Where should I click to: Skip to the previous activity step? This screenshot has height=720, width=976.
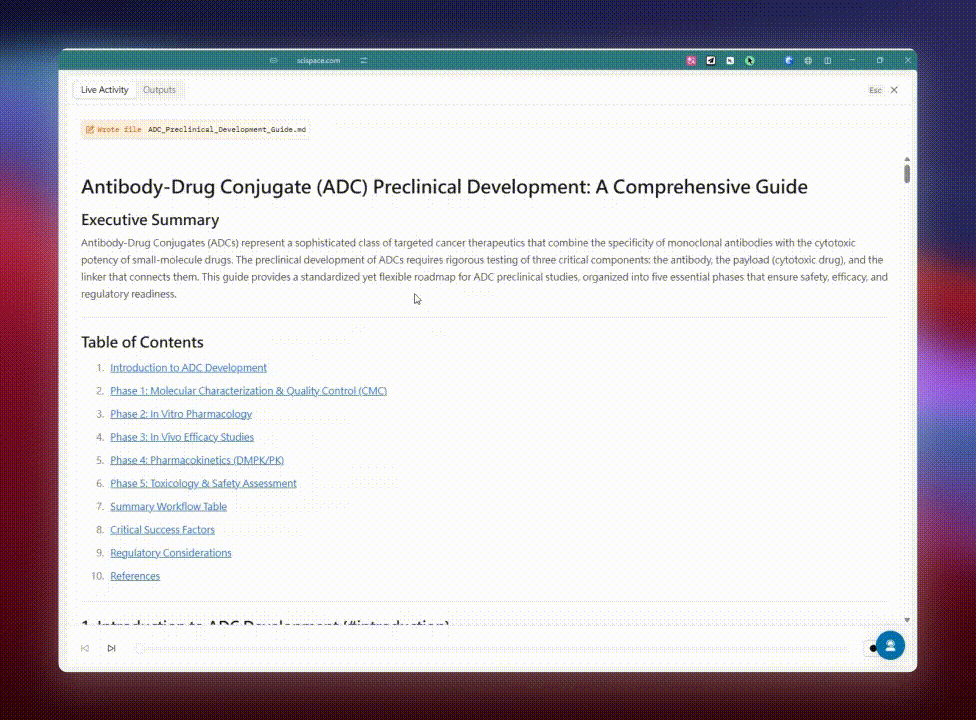[x=85, y=648]
